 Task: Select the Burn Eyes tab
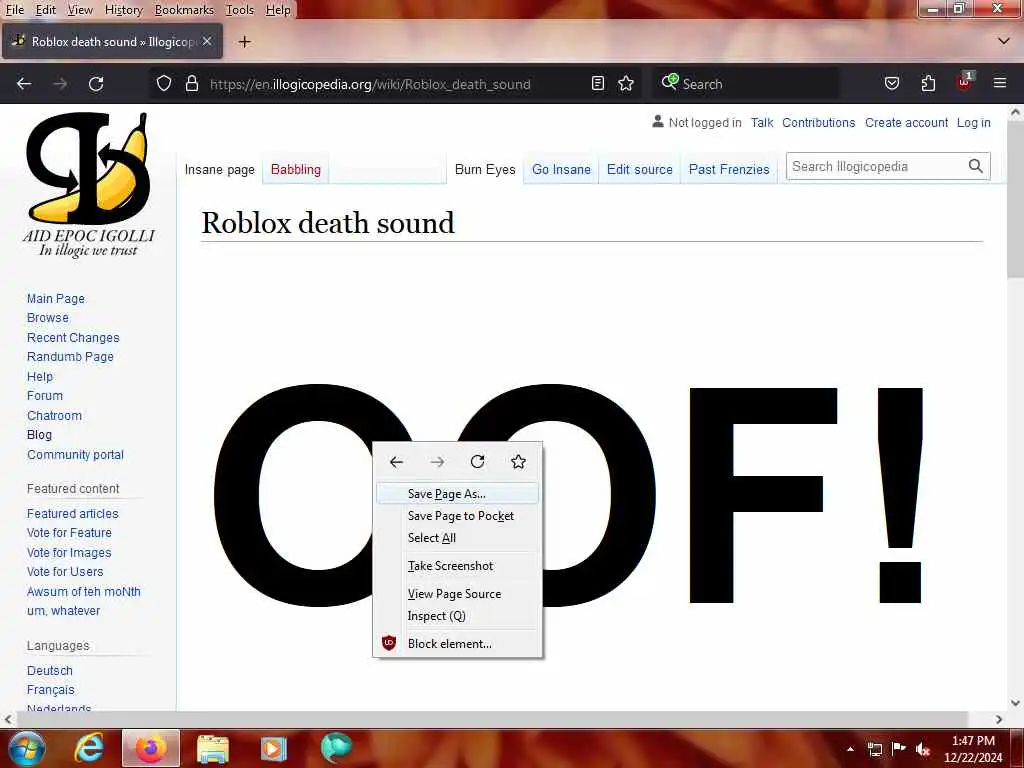485,169
